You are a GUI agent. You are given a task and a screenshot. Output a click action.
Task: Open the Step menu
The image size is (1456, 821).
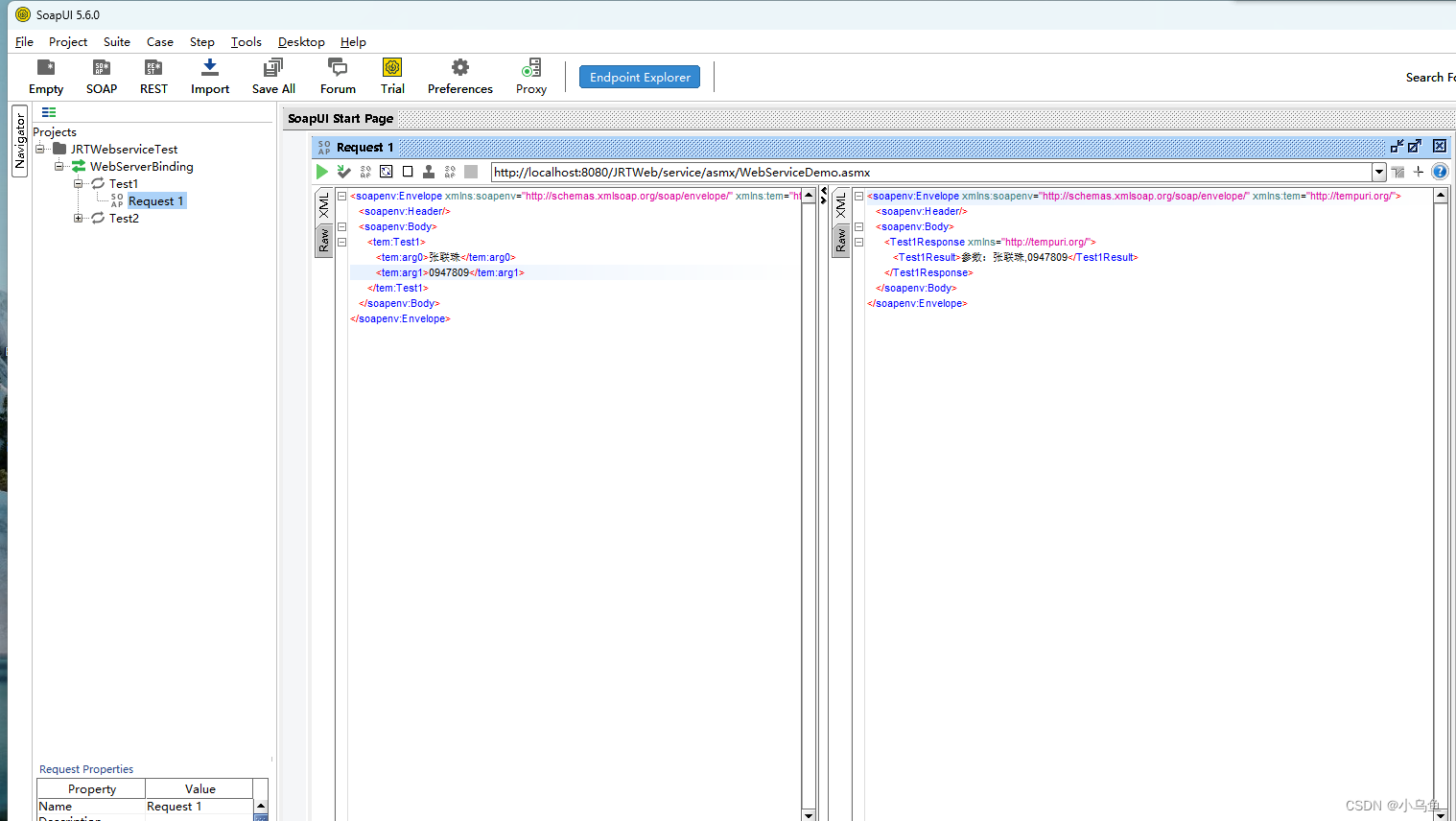pyautogui.click(x=202, y=41)
